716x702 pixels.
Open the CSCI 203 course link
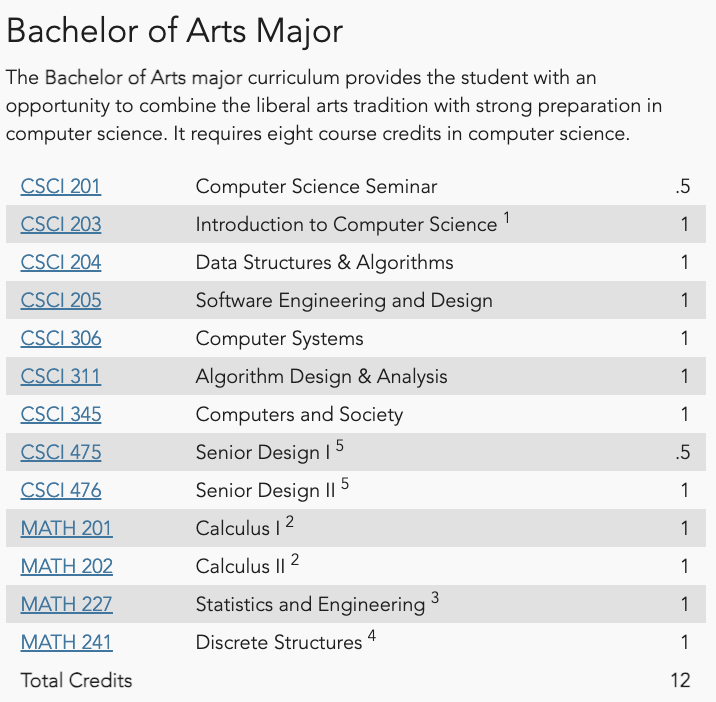(61, 224)
